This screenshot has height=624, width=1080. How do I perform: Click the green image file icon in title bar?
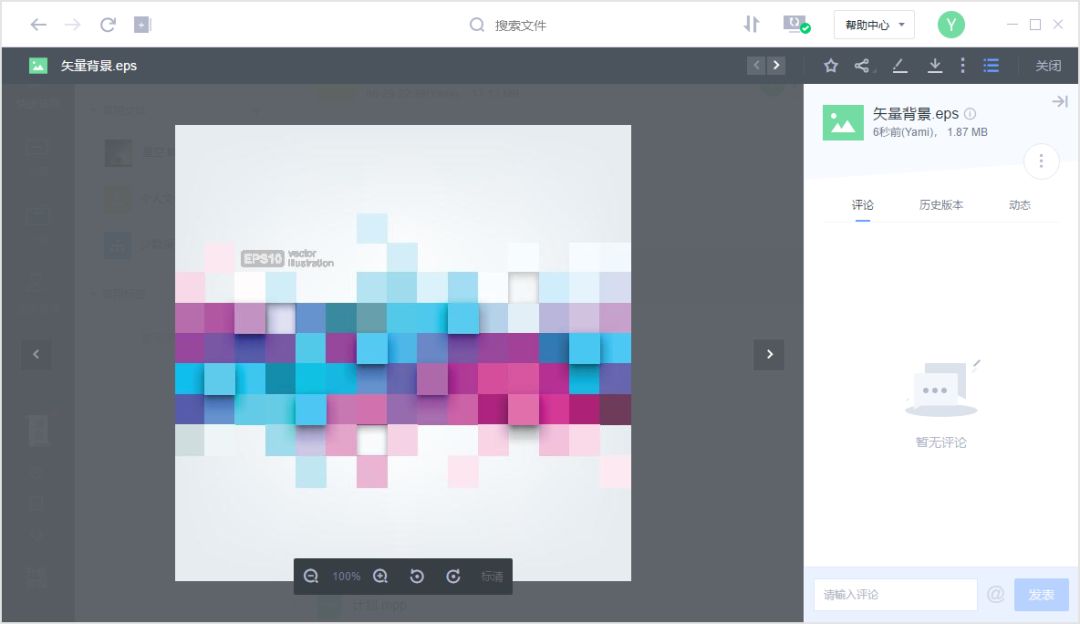(x=38, y=65)
